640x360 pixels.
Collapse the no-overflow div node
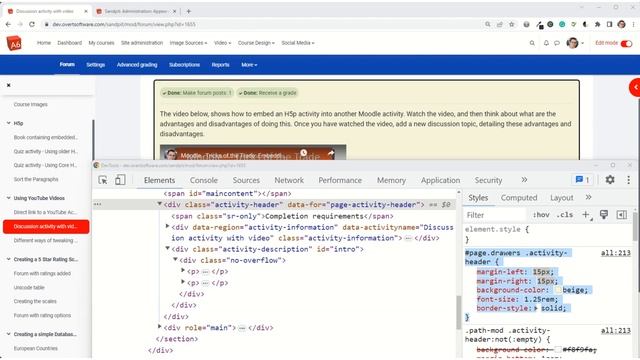(175, 259)
